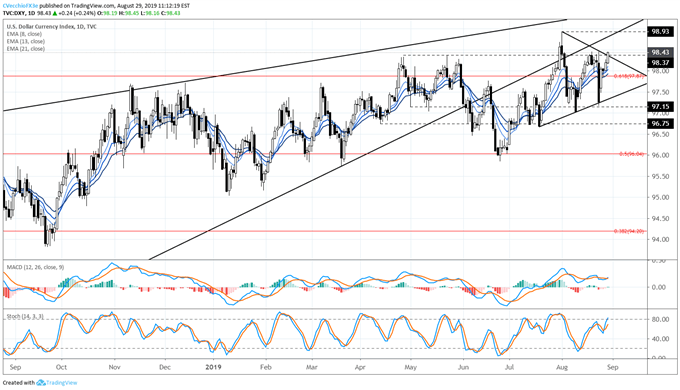Click the C:98.43 close value in header
The width and height of the screenshot is (680, 390).
pos(170,13)
